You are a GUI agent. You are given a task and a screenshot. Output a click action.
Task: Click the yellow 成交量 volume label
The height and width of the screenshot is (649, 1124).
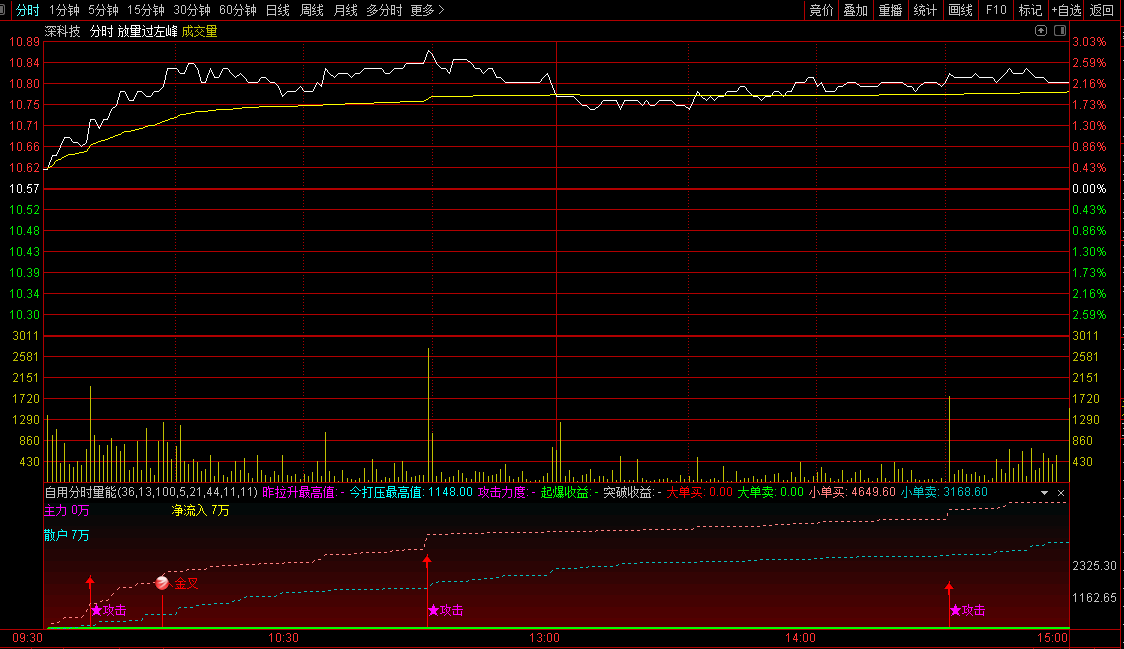tap(199, 32)
